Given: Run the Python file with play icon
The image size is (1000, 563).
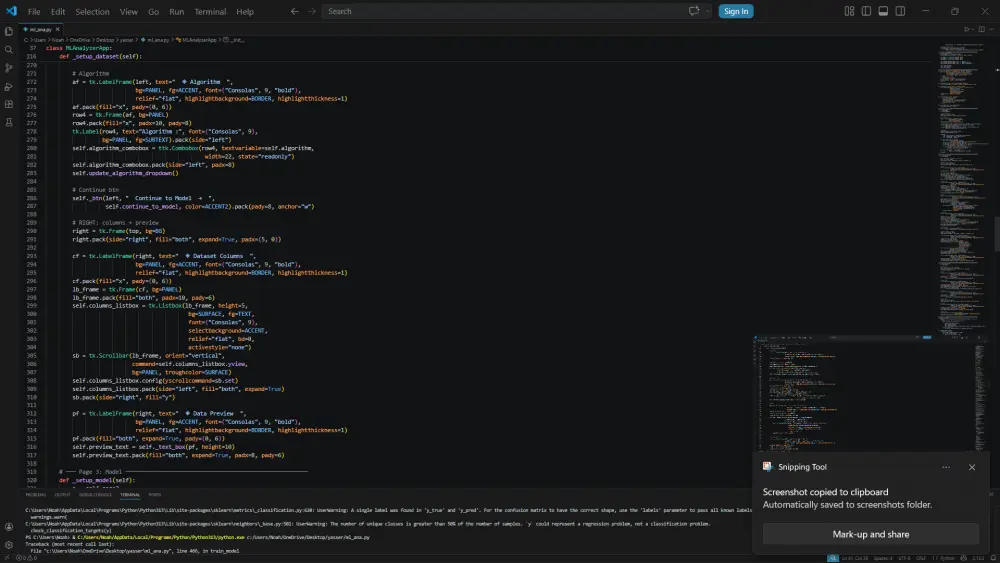Looking at the screenshot, I should [967, 29].
